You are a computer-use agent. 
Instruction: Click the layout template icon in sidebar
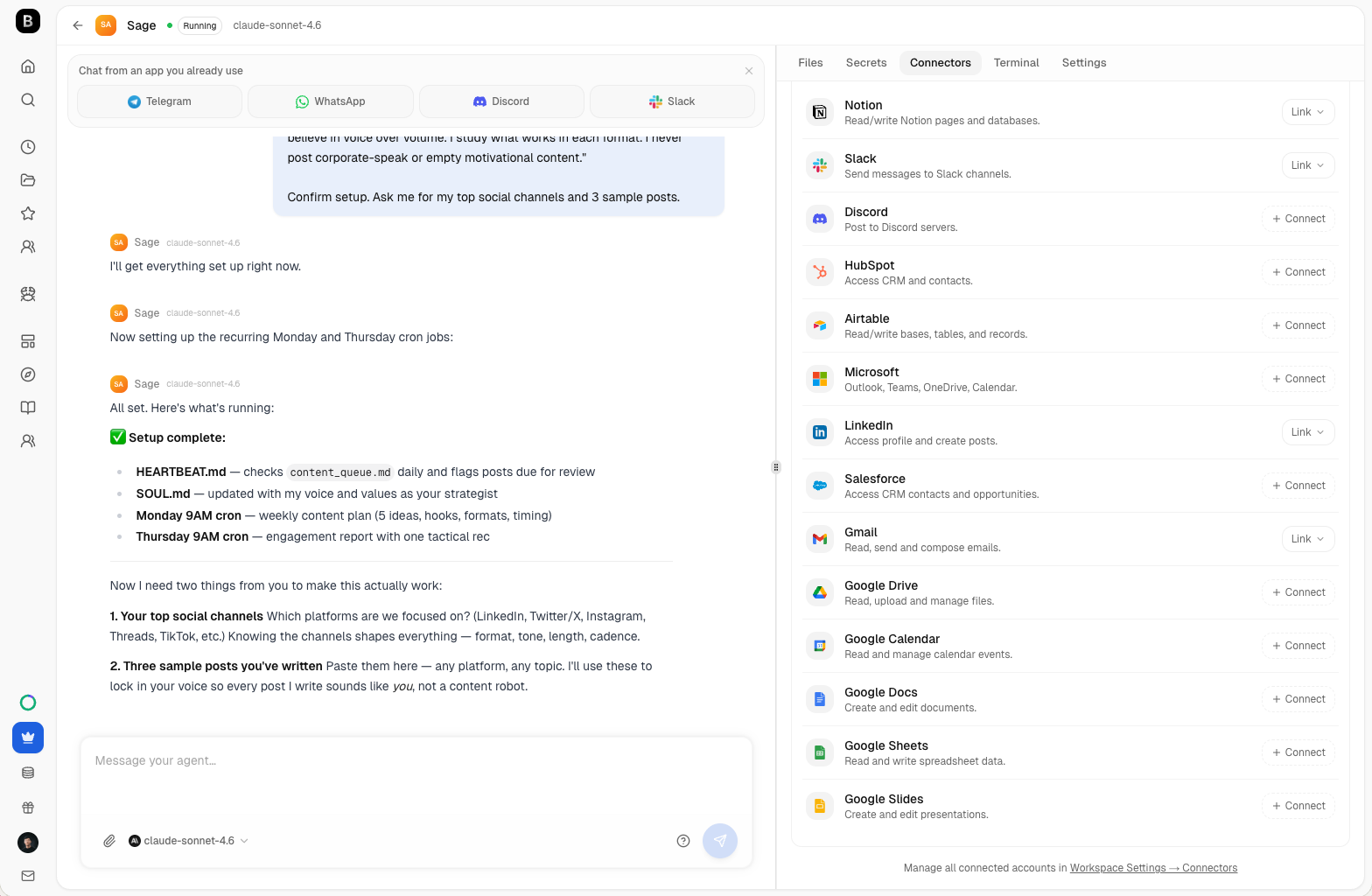pyautogui.click(x=28, y=341)
